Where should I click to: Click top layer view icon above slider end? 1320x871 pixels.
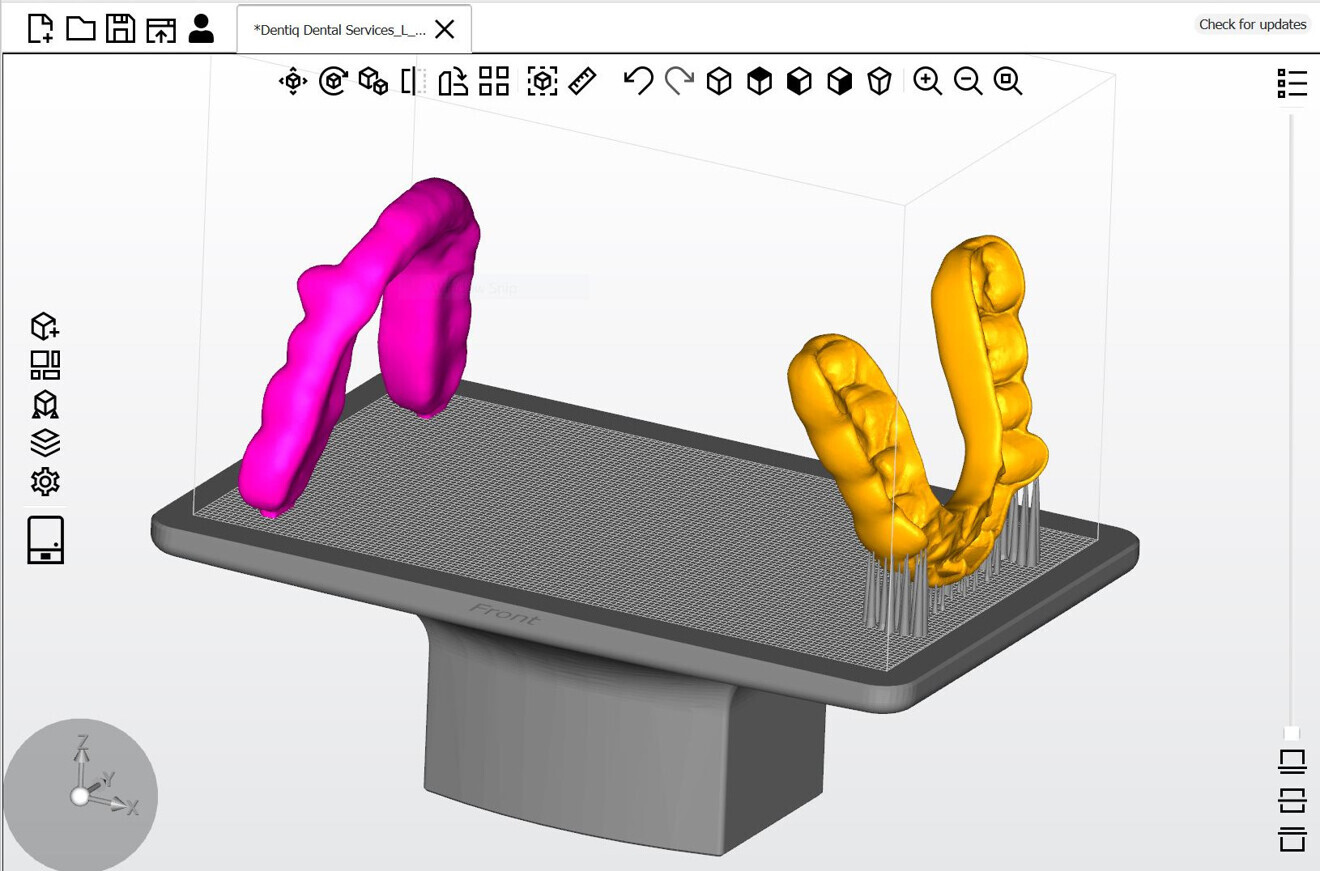1292,761
